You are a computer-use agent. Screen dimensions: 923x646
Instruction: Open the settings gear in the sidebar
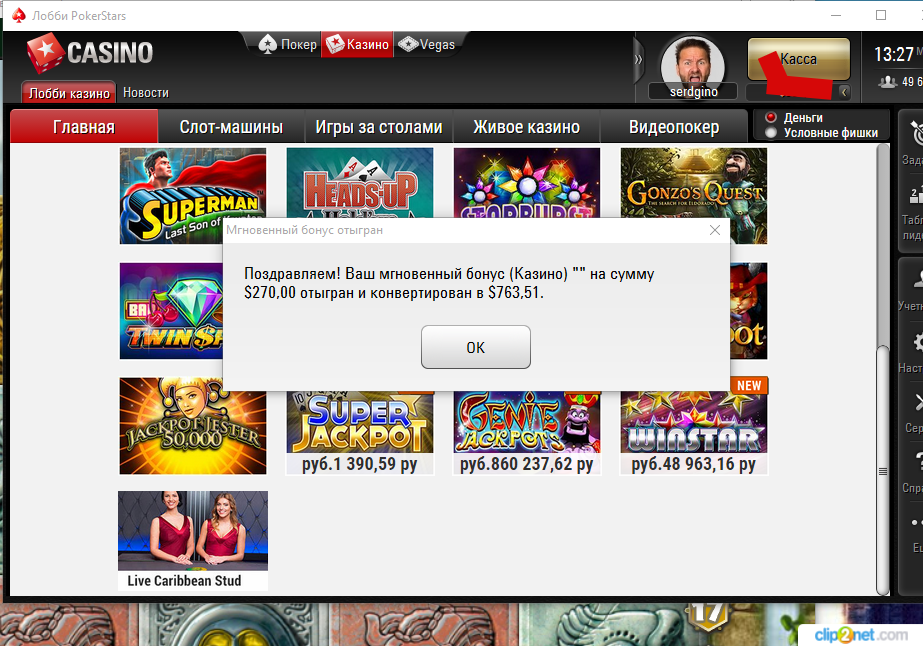(x=917, y=343)
